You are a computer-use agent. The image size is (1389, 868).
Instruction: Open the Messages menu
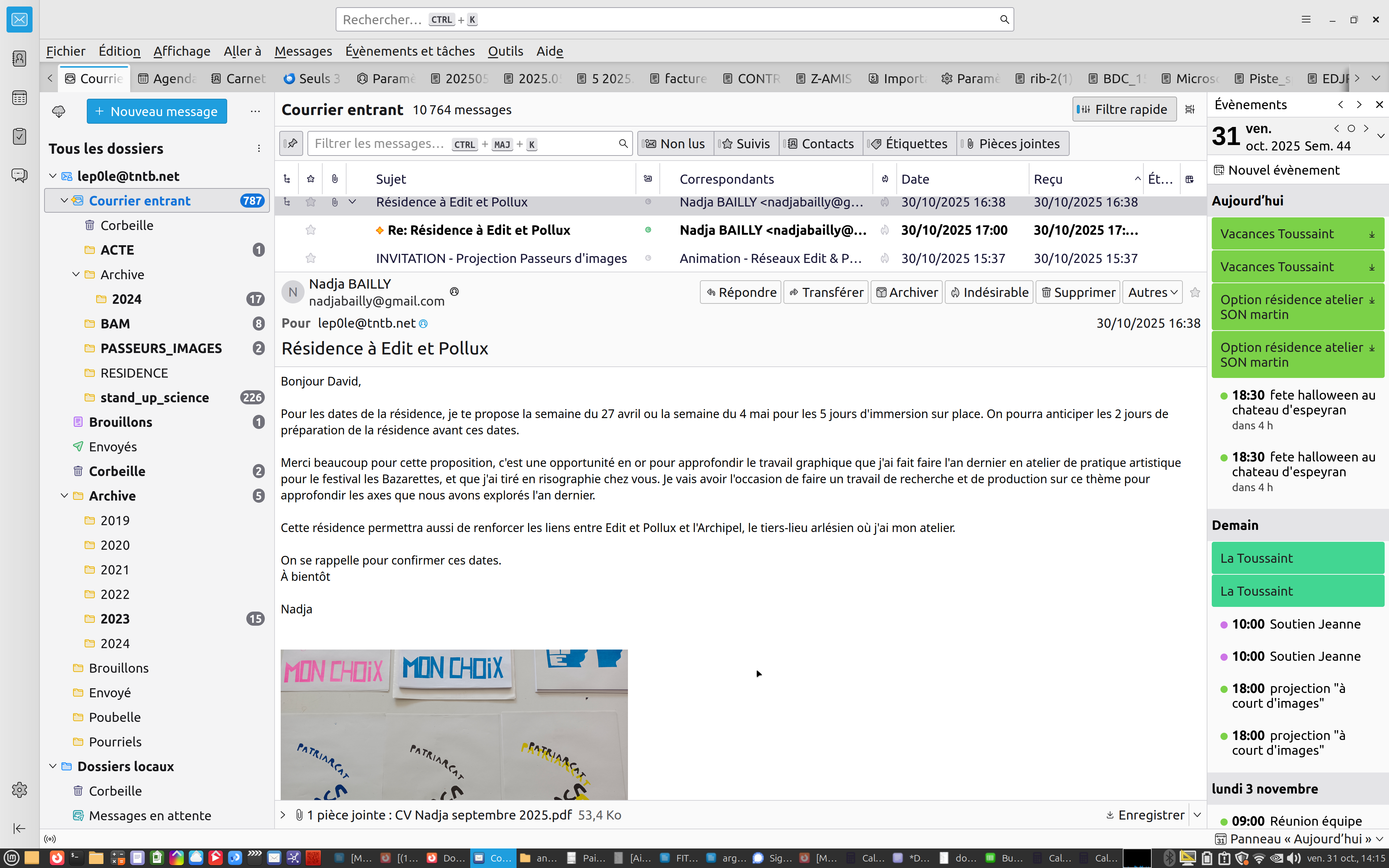point(303,51)
